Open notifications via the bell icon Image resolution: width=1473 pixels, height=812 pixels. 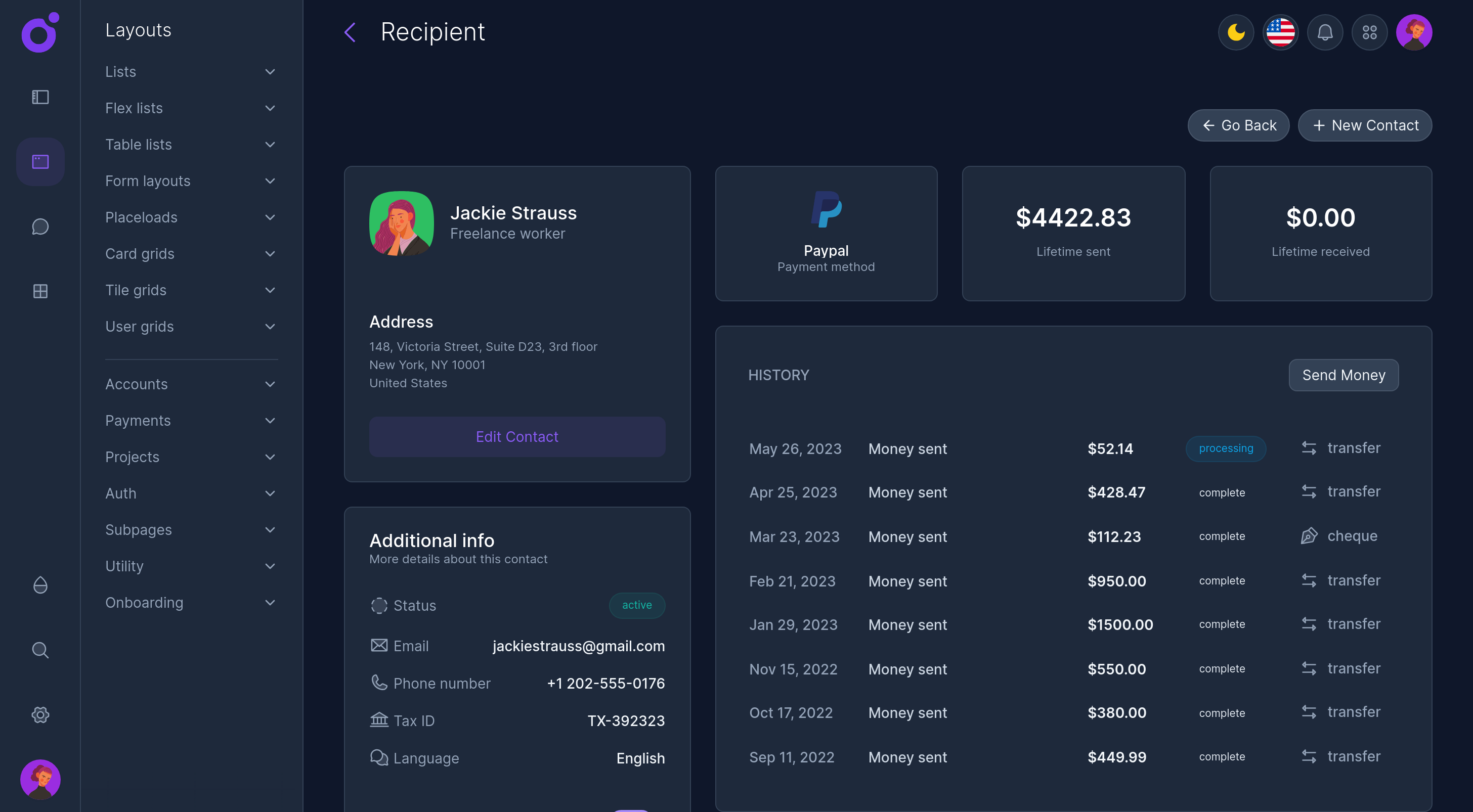click(x=1325, y=32)
